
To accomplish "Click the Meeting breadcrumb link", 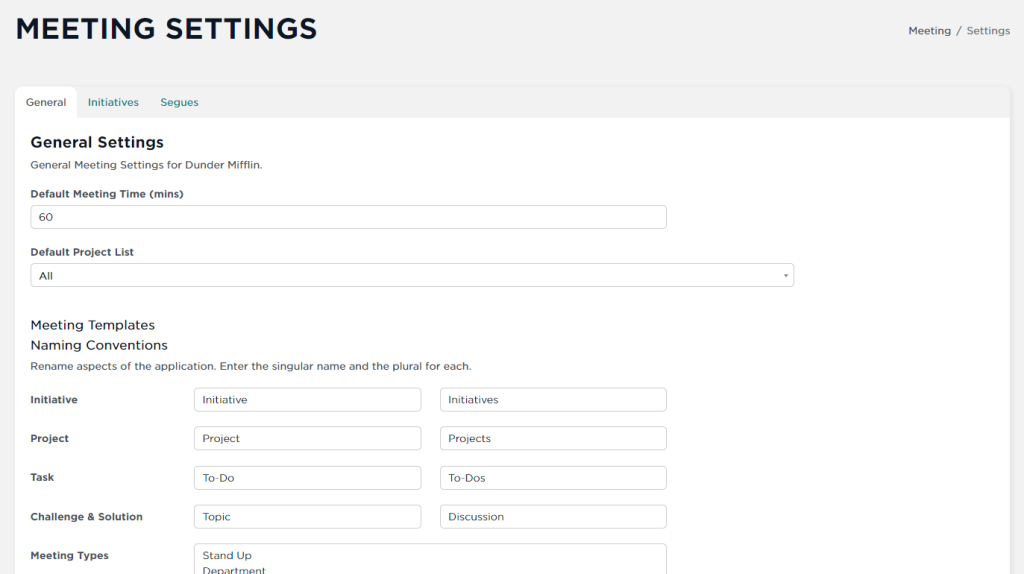I will tap(929, 31).
